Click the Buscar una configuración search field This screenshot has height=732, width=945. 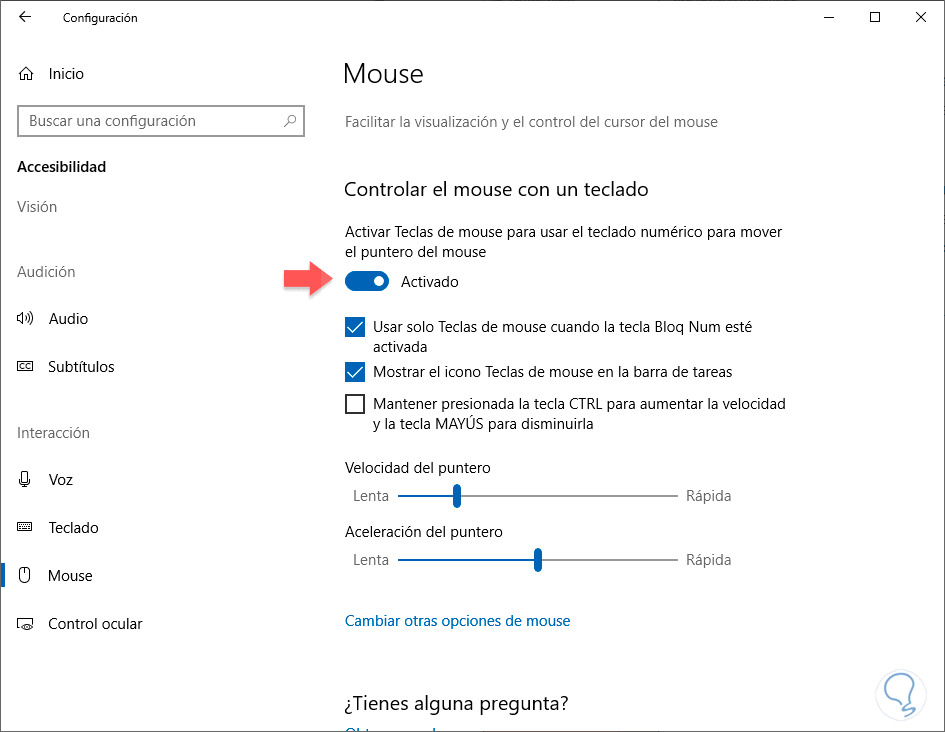point(150,121)
